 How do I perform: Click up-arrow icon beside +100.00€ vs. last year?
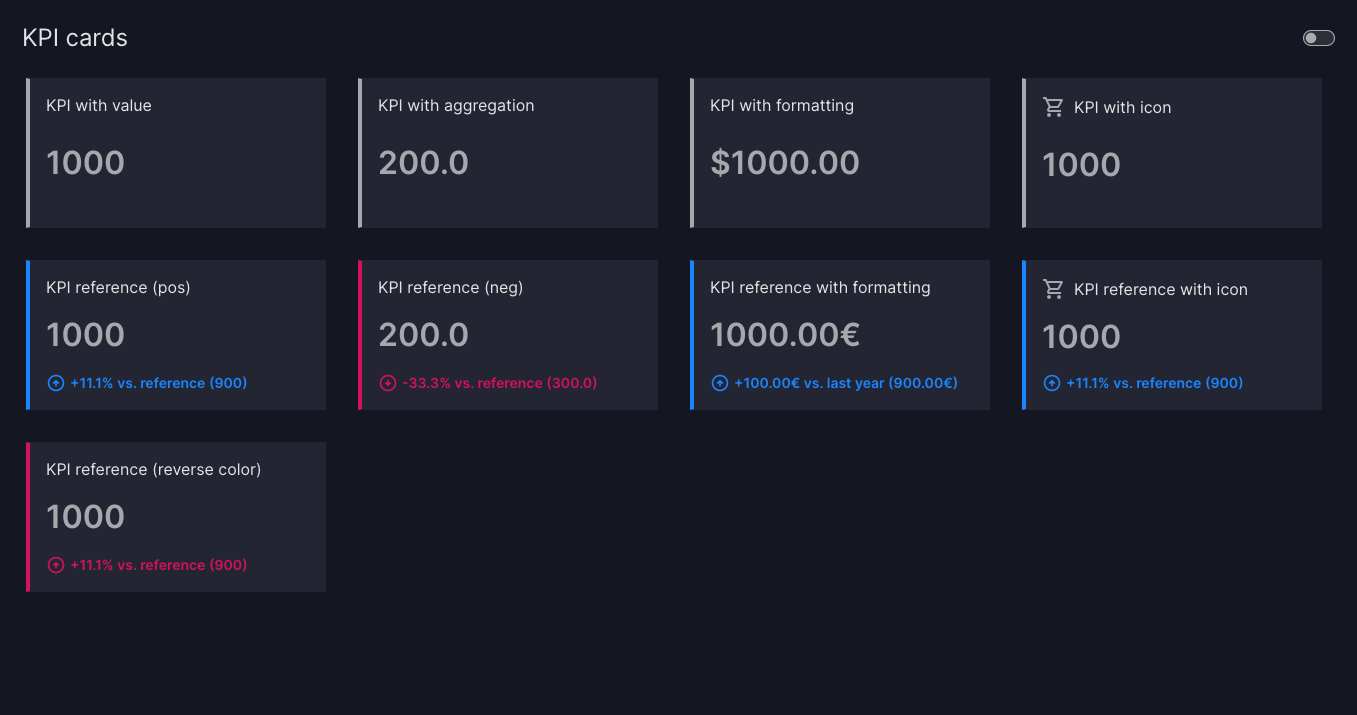(x=720, y=383)
